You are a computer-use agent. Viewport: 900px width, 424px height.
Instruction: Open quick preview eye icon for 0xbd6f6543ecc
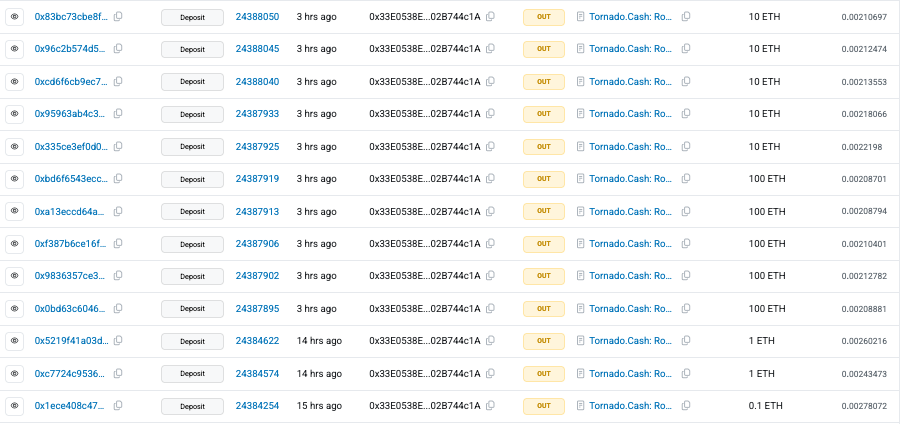coord(14,179)
